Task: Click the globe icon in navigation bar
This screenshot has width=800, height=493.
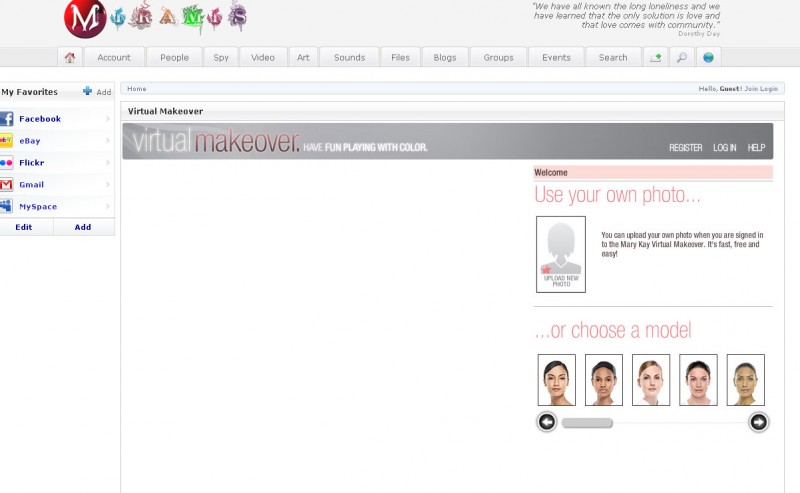Action: [x=708, y=58]
